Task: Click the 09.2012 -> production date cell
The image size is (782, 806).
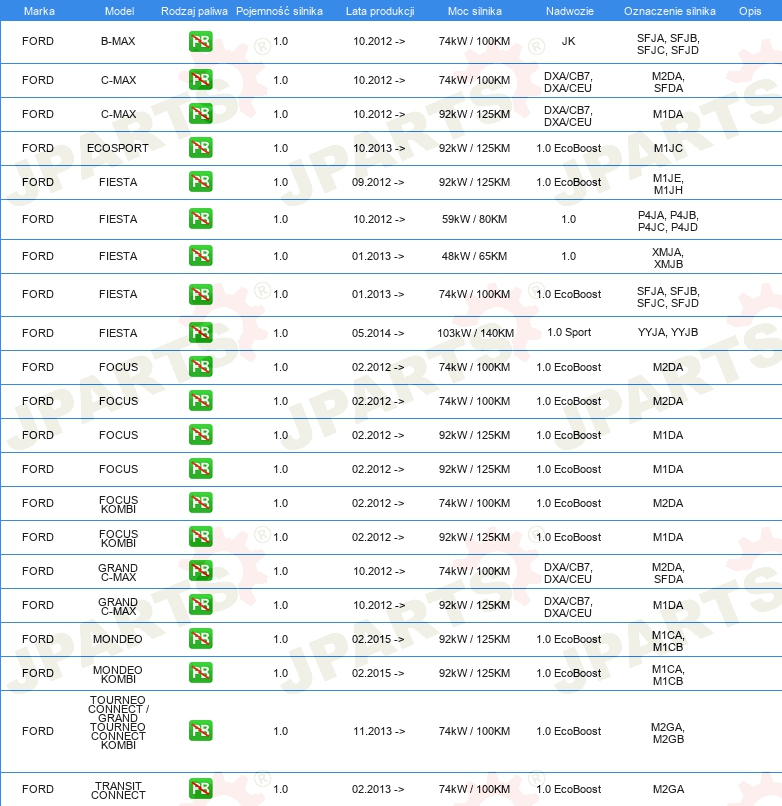Action: click(x=378, y=182)
